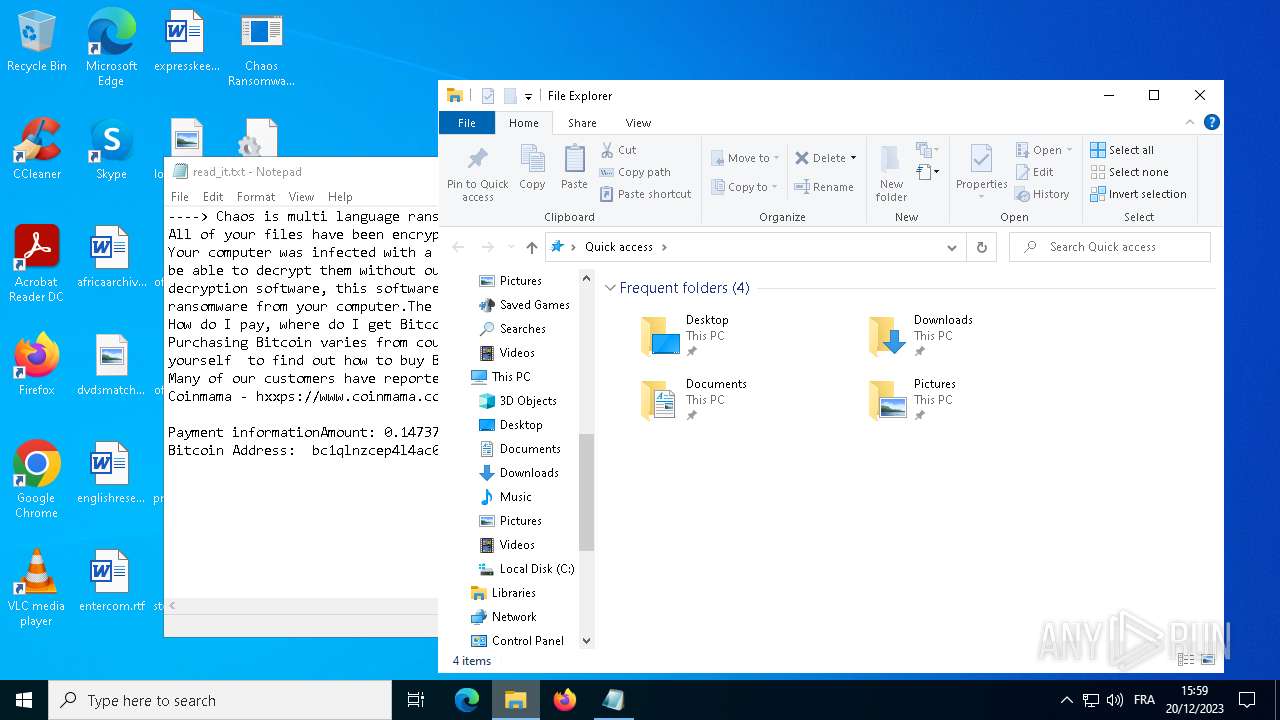The image size is (1280, 720).
Task: Switch to the View ribbon tab
Action: point(638,123)
